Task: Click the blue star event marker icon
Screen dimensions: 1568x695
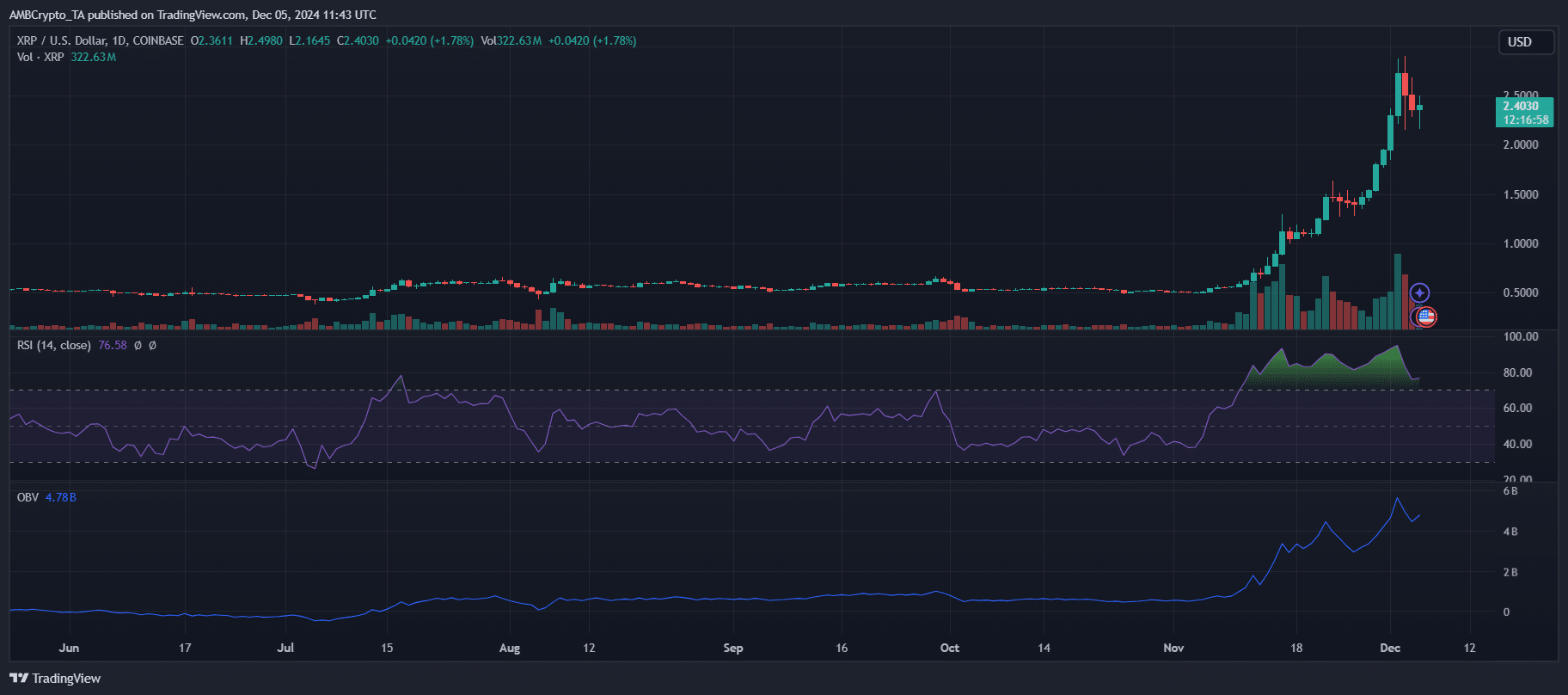Action: click(1419, 293)
